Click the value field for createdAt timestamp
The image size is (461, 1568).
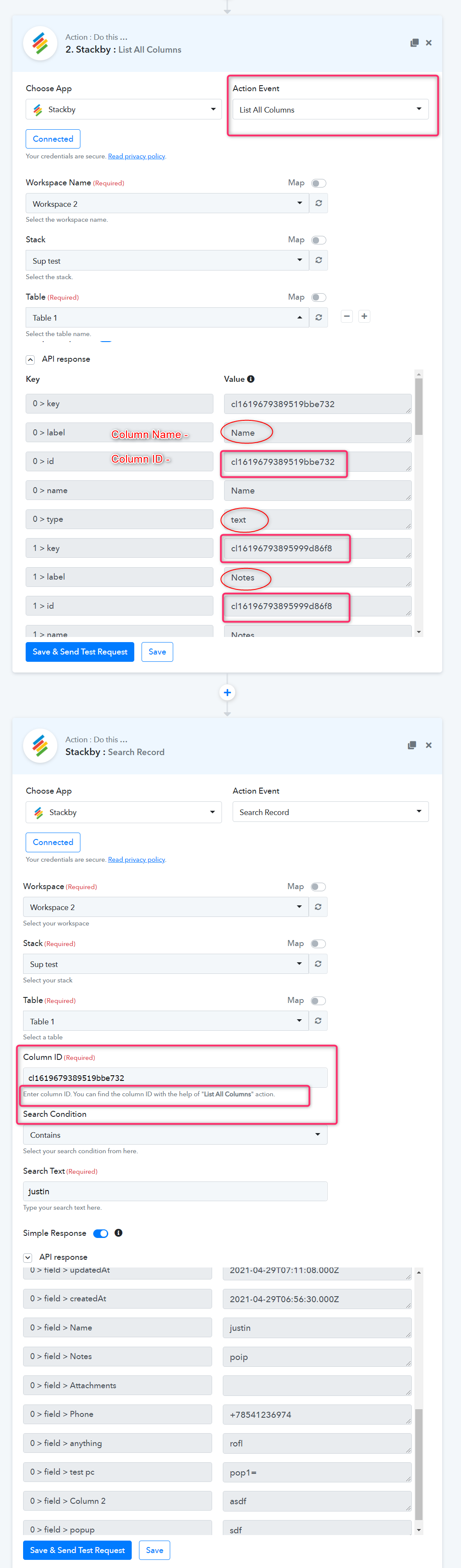[x=317, y=1298]
